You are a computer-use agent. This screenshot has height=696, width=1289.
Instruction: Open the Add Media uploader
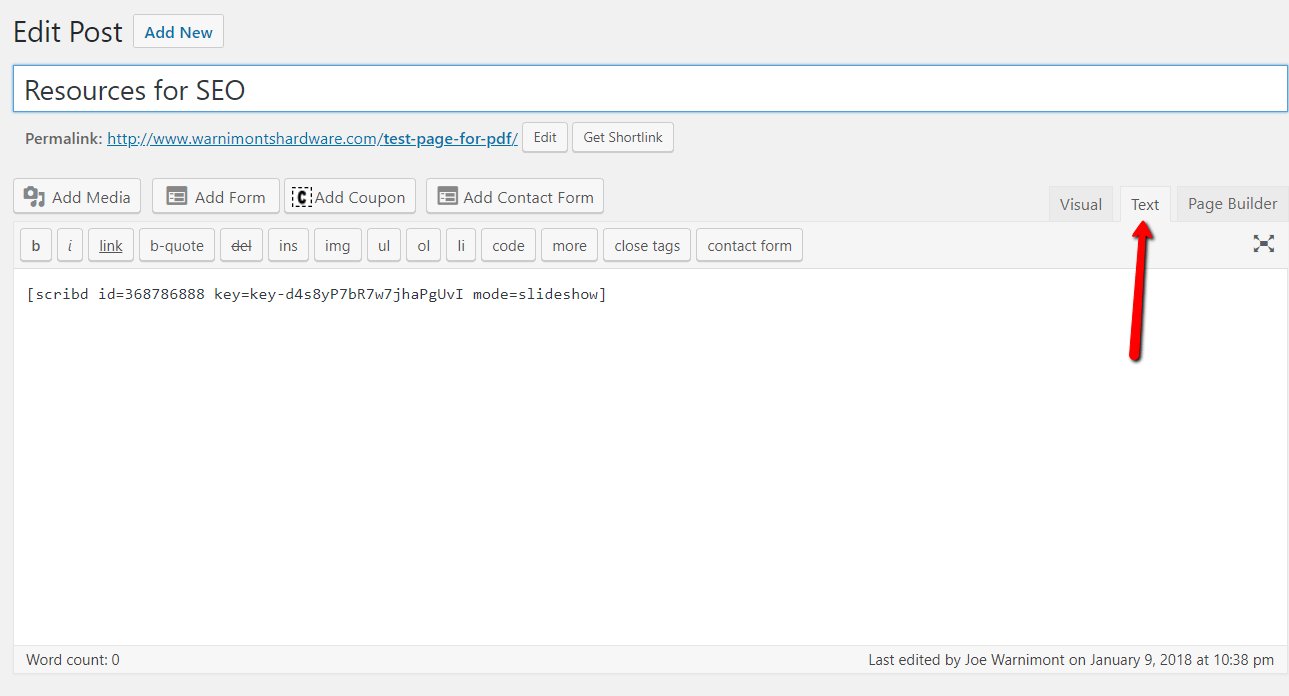[x=77, y=197]
